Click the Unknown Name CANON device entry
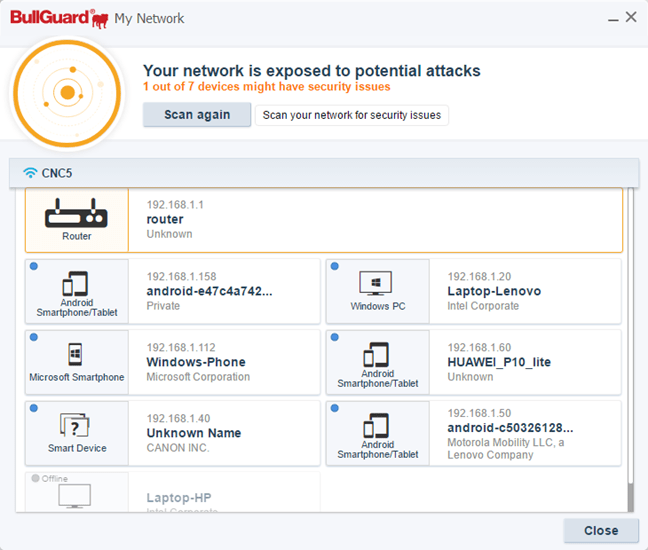The width and height of the screenshot is (648, 550). coord(194,434)
